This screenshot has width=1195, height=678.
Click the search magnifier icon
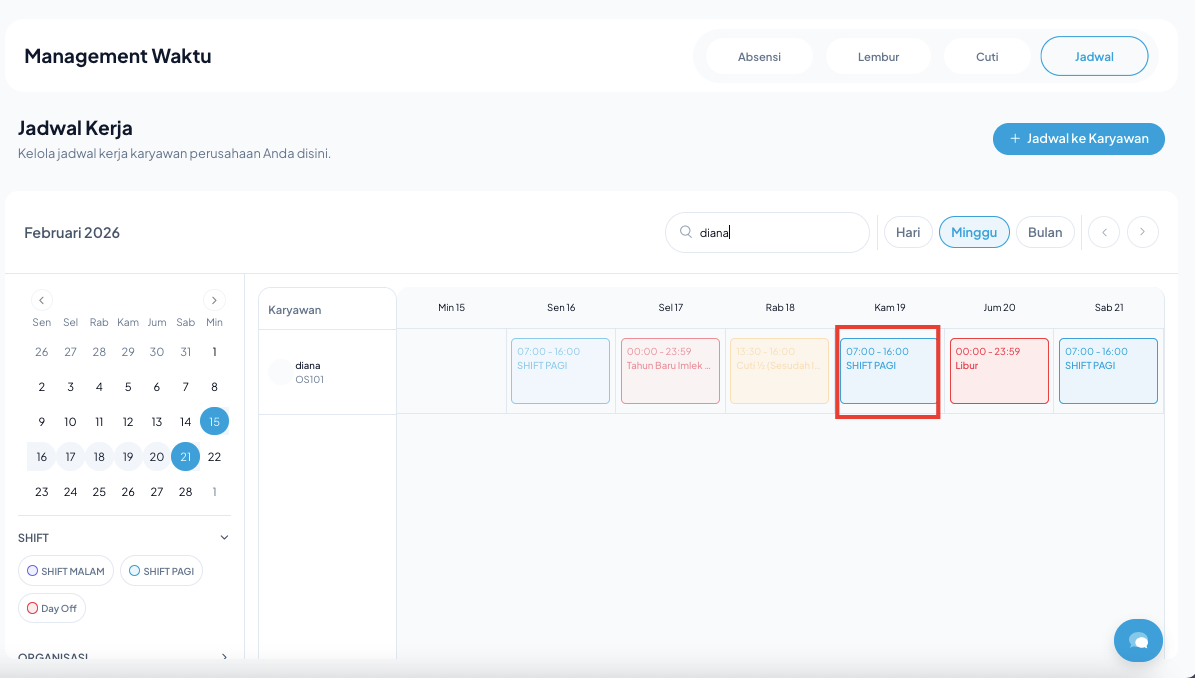[686, 232]
